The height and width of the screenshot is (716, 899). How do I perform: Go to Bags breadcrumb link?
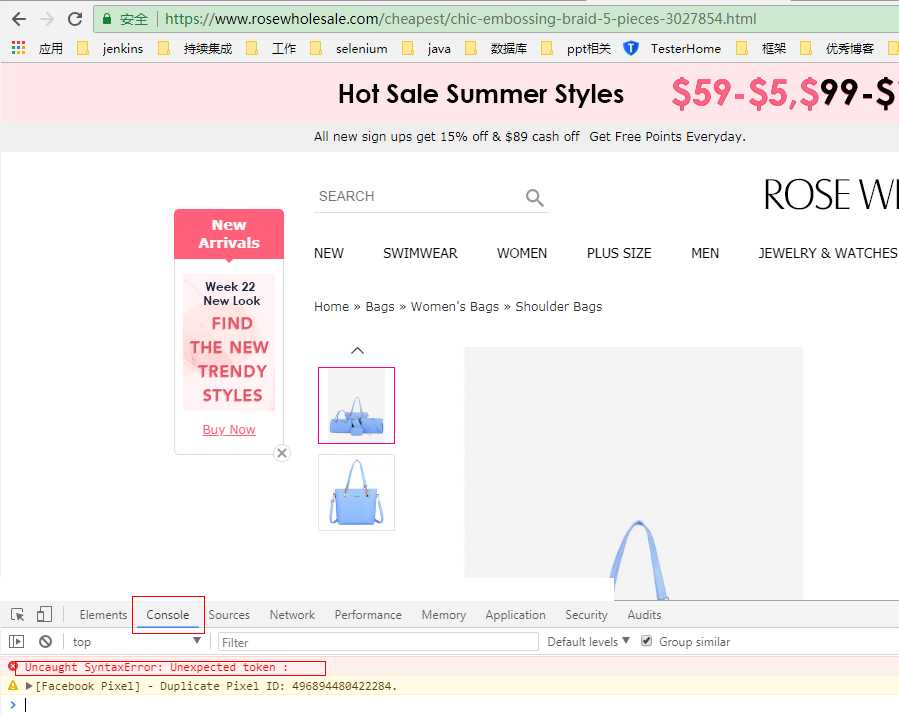(380, 307)
